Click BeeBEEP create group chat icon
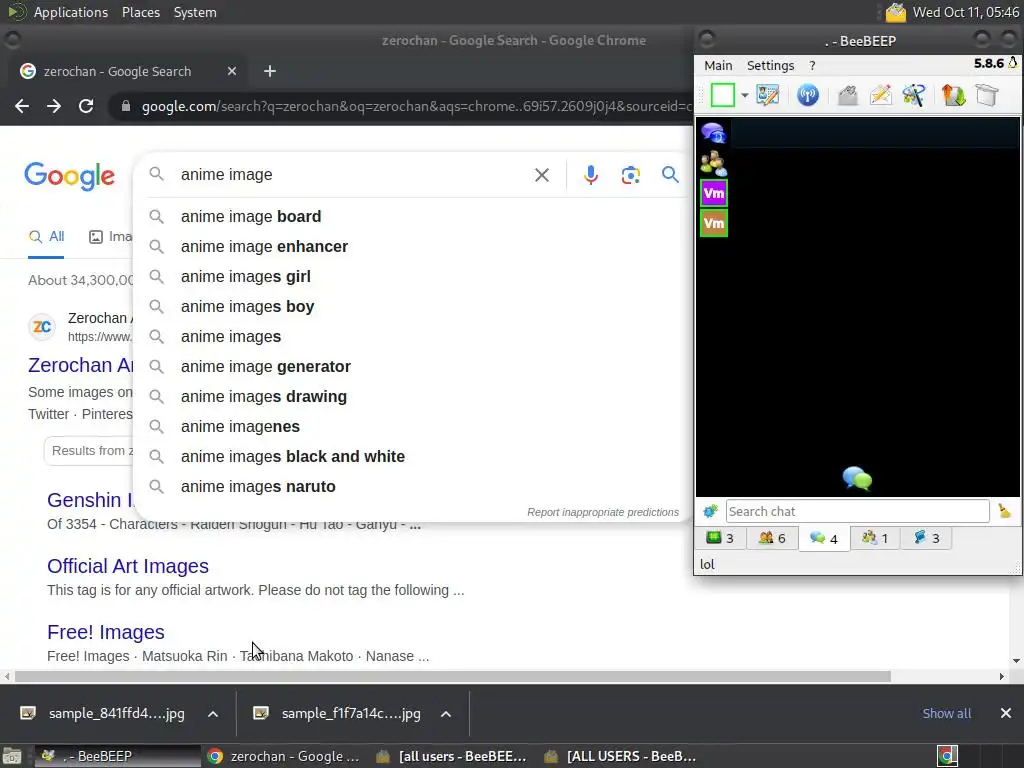 point(914,95)
